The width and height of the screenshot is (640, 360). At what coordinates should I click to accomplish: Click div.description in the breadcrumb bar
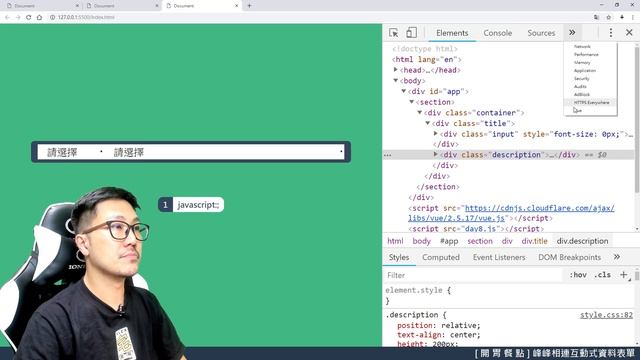(582, 241)
